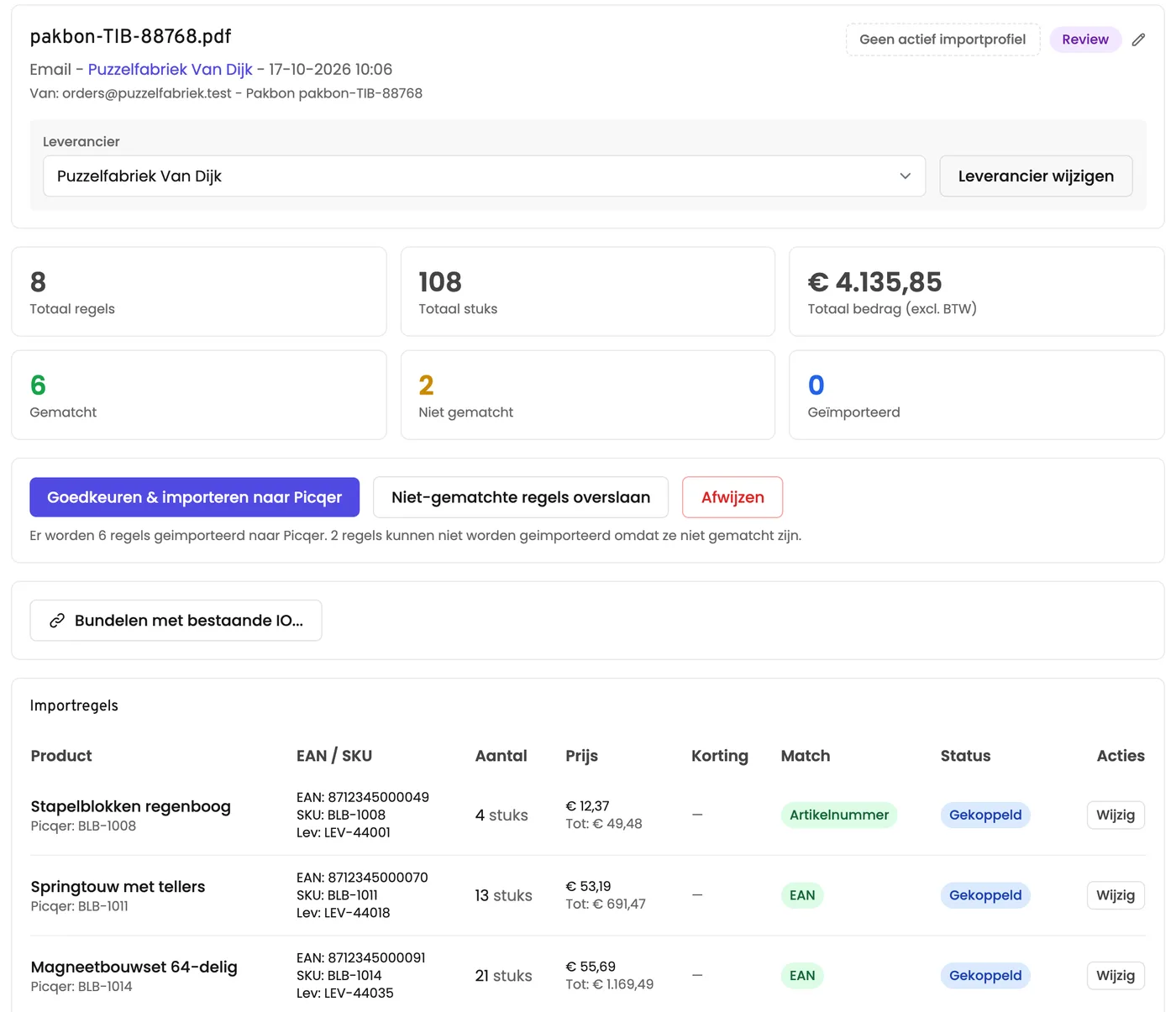The height and width of the screenshot is (1012, 1176).
Task: Click the Totaal regels card
Action: point(199,291)
